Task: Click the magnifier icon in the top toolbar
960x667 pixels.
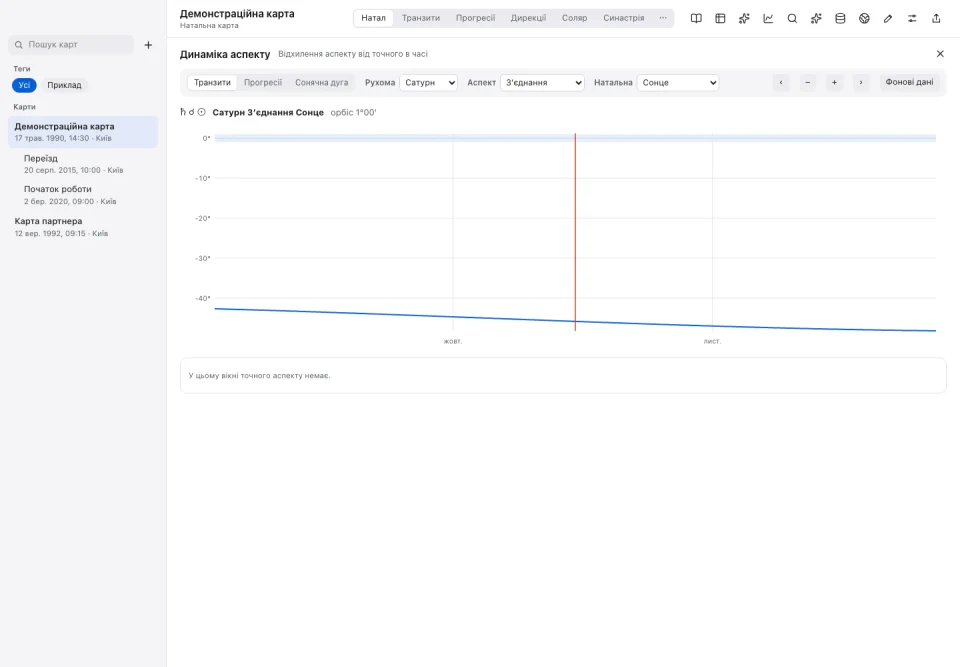Action: [x=792, y=18]
